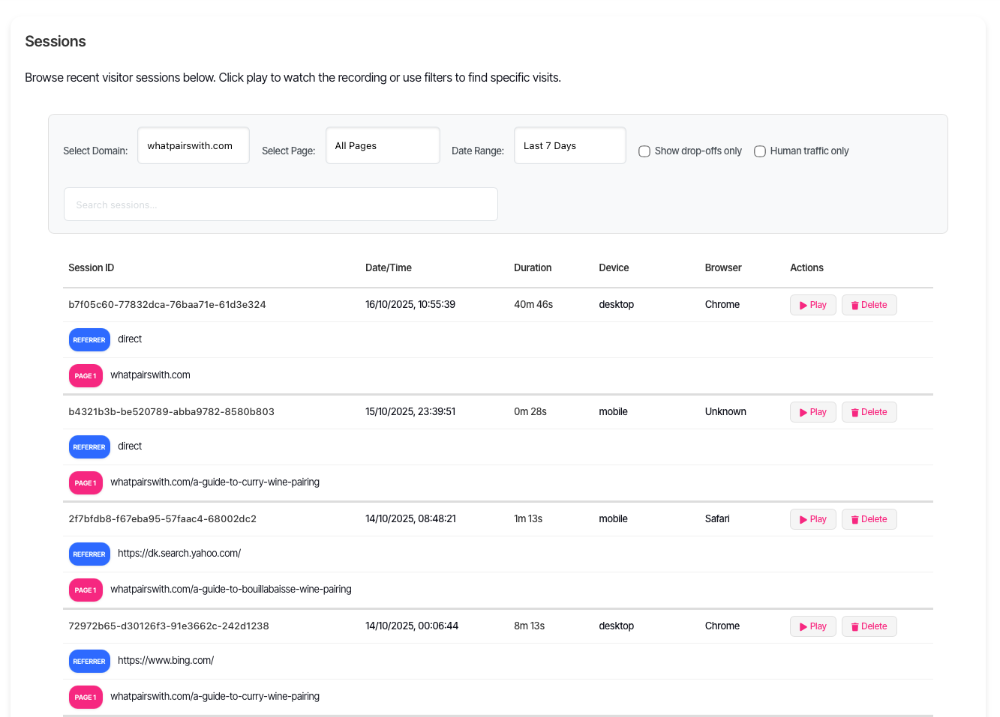Delete the session referred from Bing

pos(868,626)
